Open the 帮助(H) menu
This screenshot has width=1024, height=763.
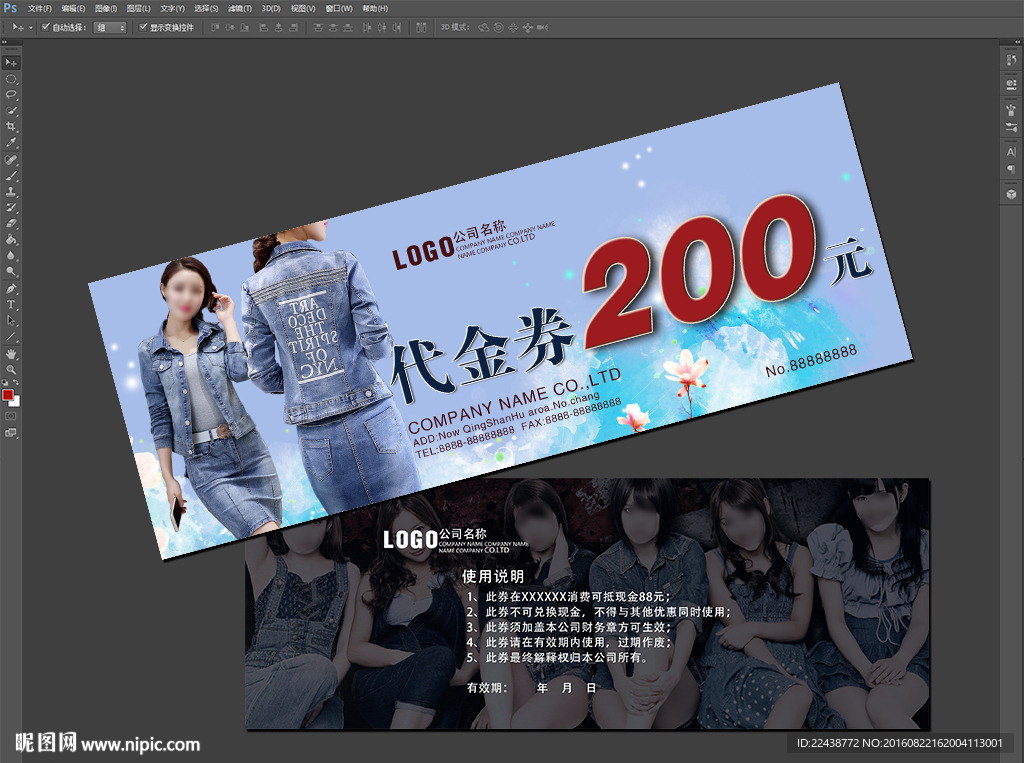[375, 8]
